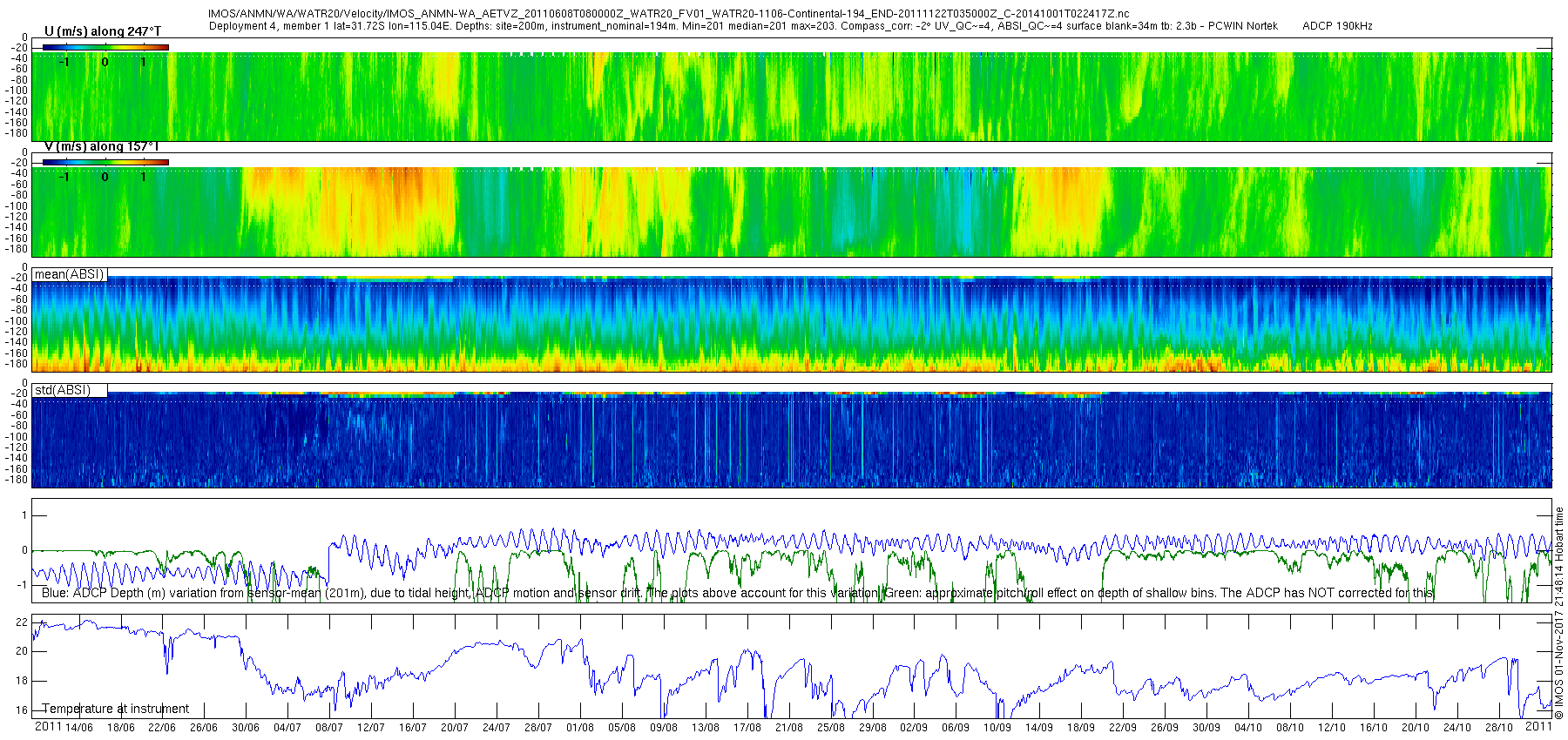Click the '14/06' date tick label
Viewport: 1568px width, 740px height.
pyautogui.click(x=78, y=728)
